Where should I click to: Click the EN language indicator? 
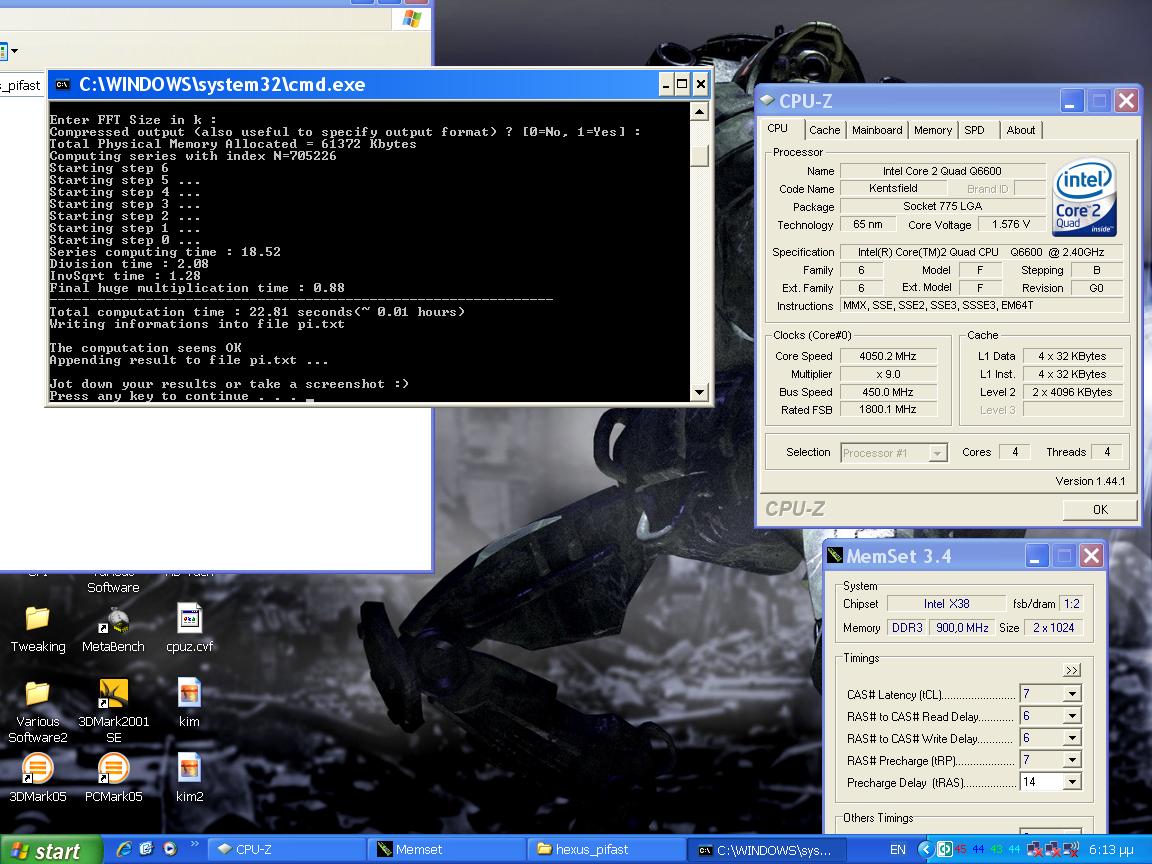898,849
